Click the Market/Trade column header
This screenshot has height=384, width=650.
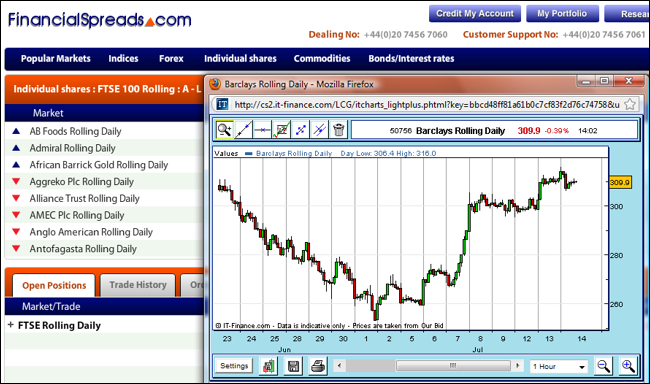pos(51,306)
